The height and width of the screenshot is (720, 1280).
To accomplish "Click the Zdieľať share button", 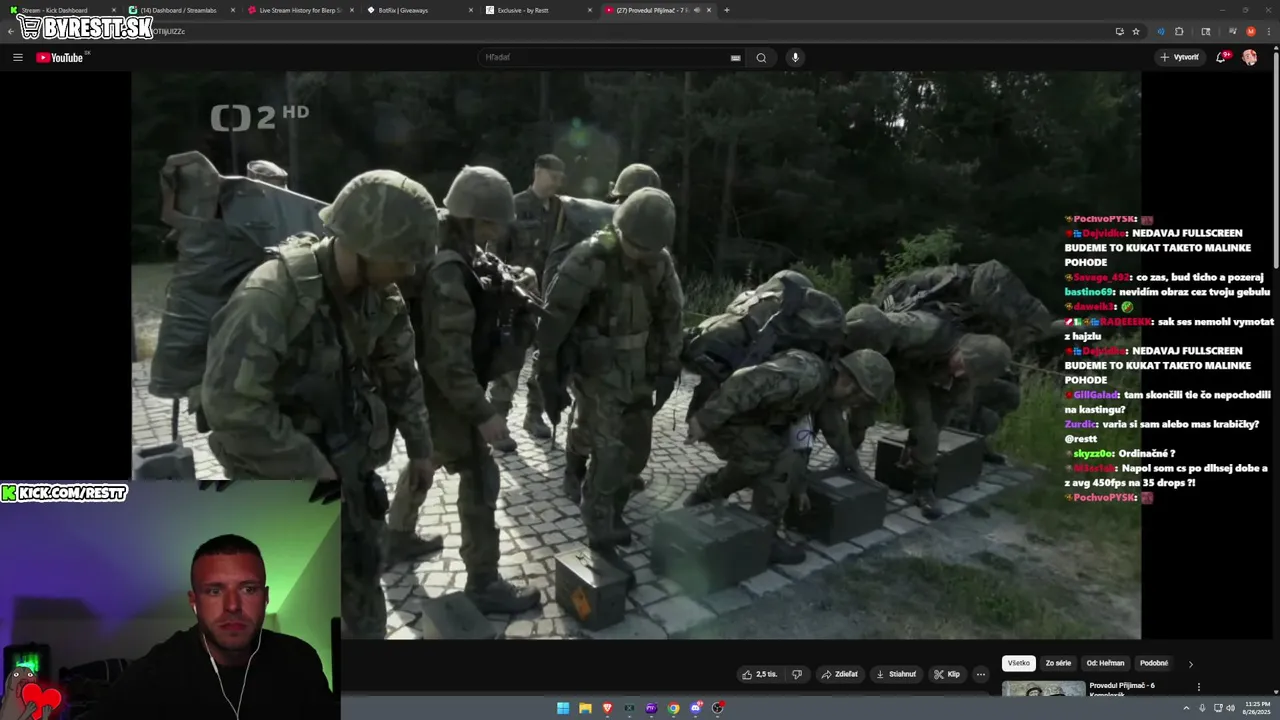I will [x=840, y=674].
